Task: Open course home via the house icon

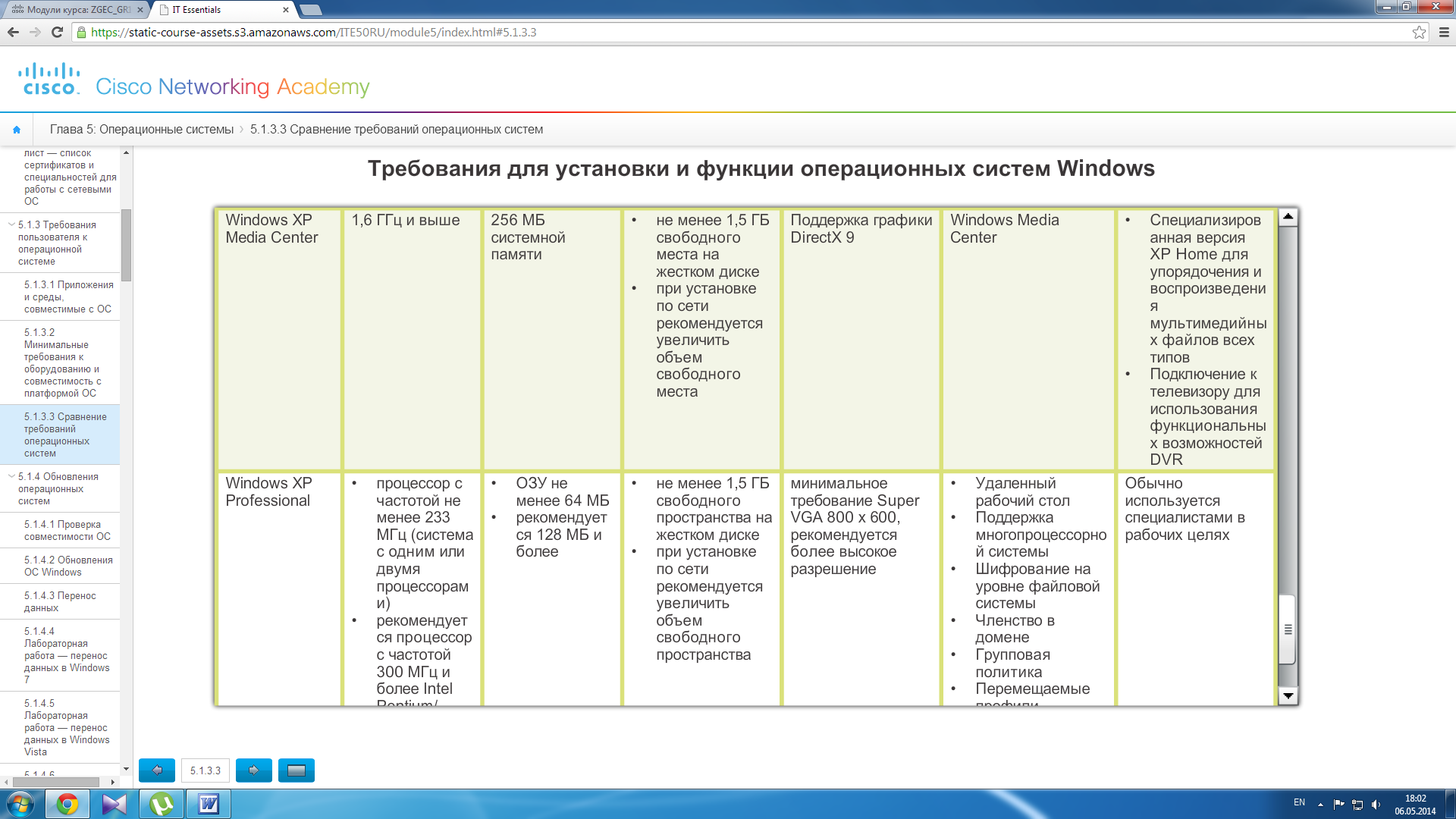Action: tap(17, 130)
